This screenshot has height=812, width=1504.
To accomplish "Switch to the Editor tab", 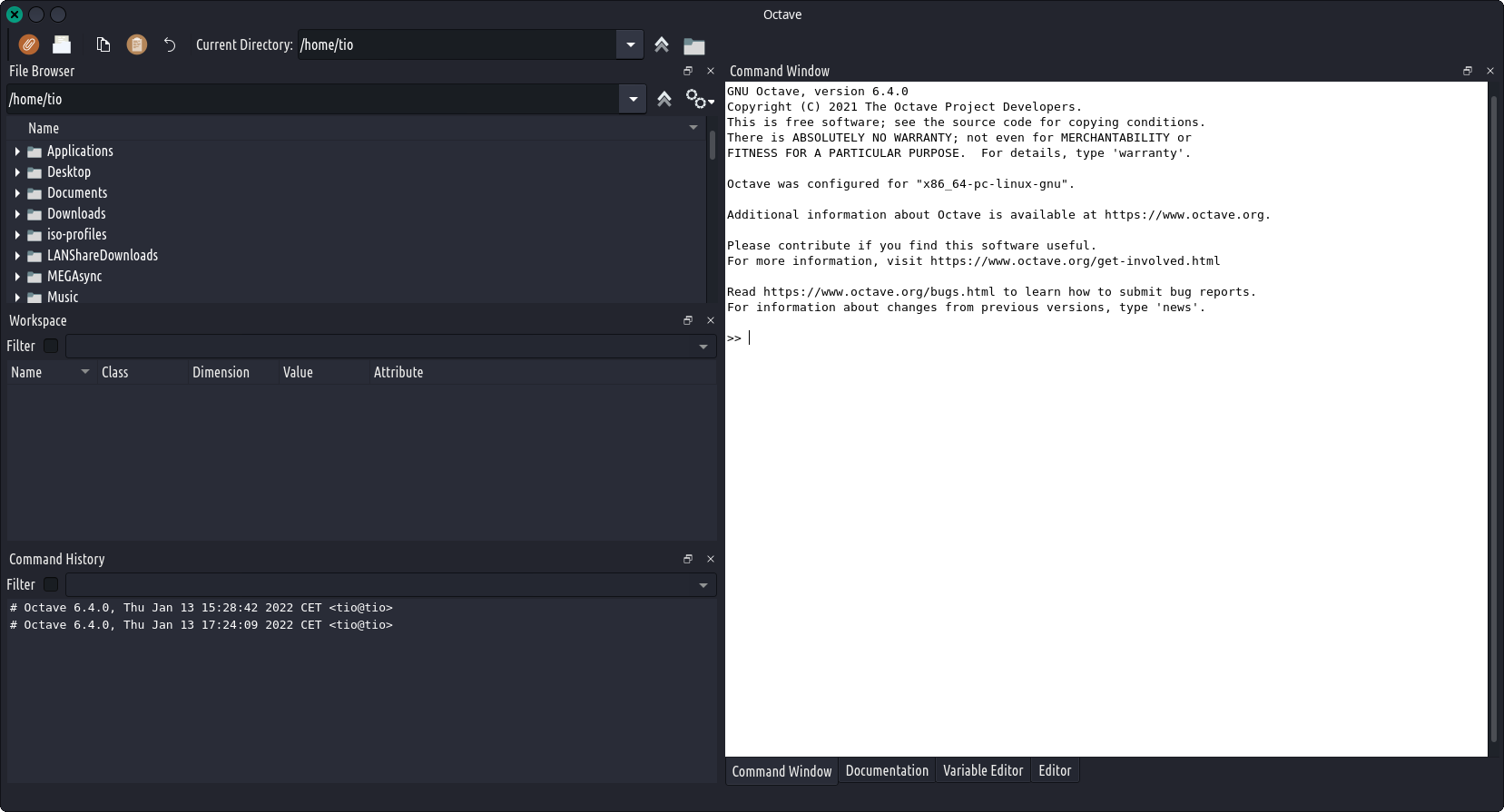I will (1055, 770).
